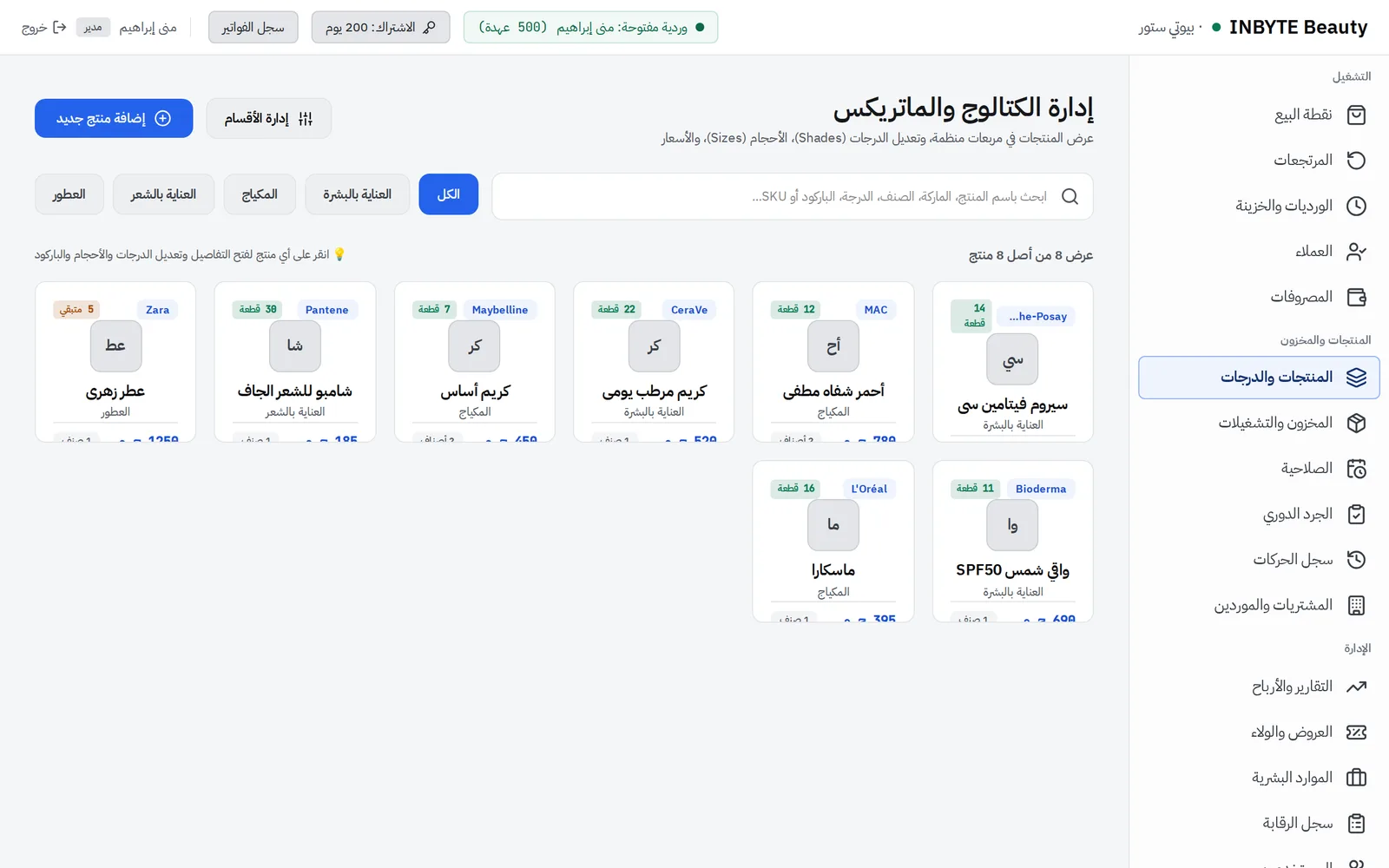Open واقي شمس SPF50 product card
Viewport: 1389px width, 868px height.
coord(1012,541)
